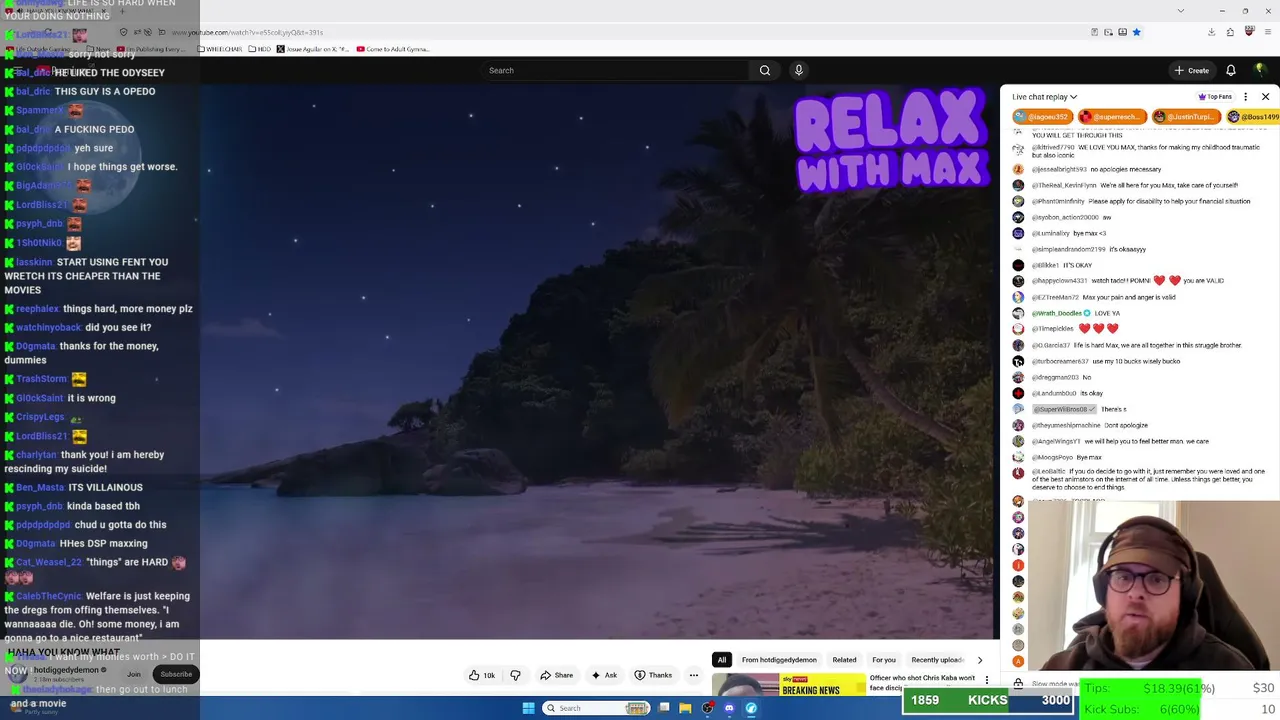The width and height of the screenshot is (1280, 720).
Task: Click the YouTube search magnifier button
Action: pos(765,70)
